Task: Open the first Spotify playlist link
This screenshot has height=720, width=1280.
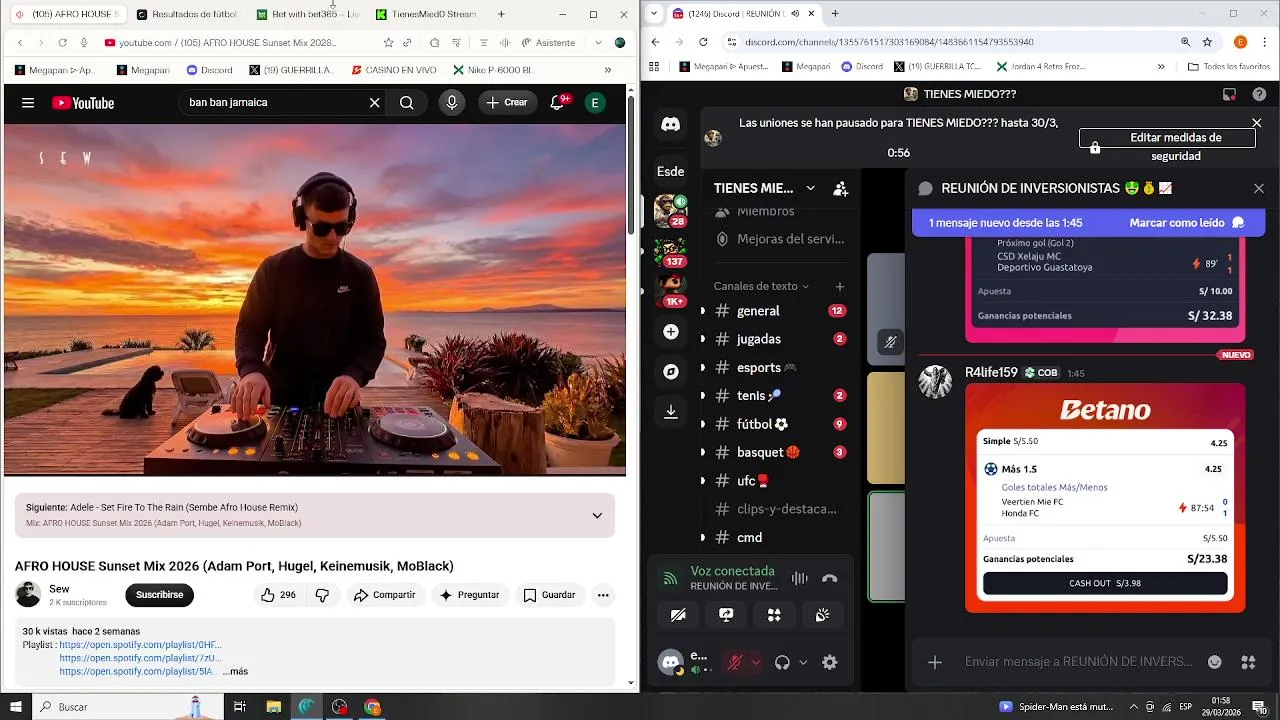Action: 141,645
